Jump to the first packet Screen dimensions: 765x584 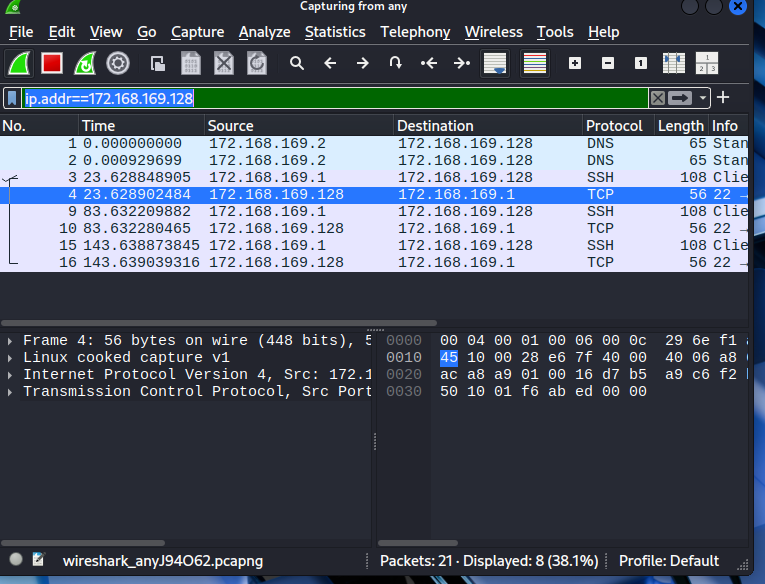click(428, 63)
